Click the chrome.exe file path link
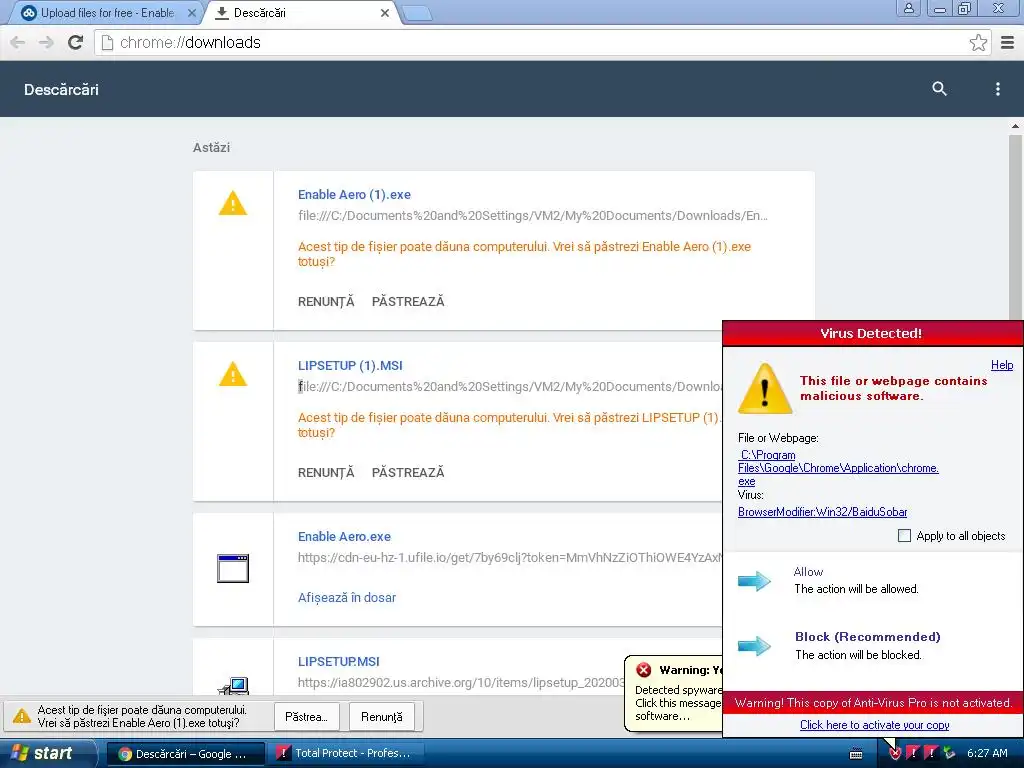Screen dimensions: 1024x768 pyautogui.click(x=838, y=468)
